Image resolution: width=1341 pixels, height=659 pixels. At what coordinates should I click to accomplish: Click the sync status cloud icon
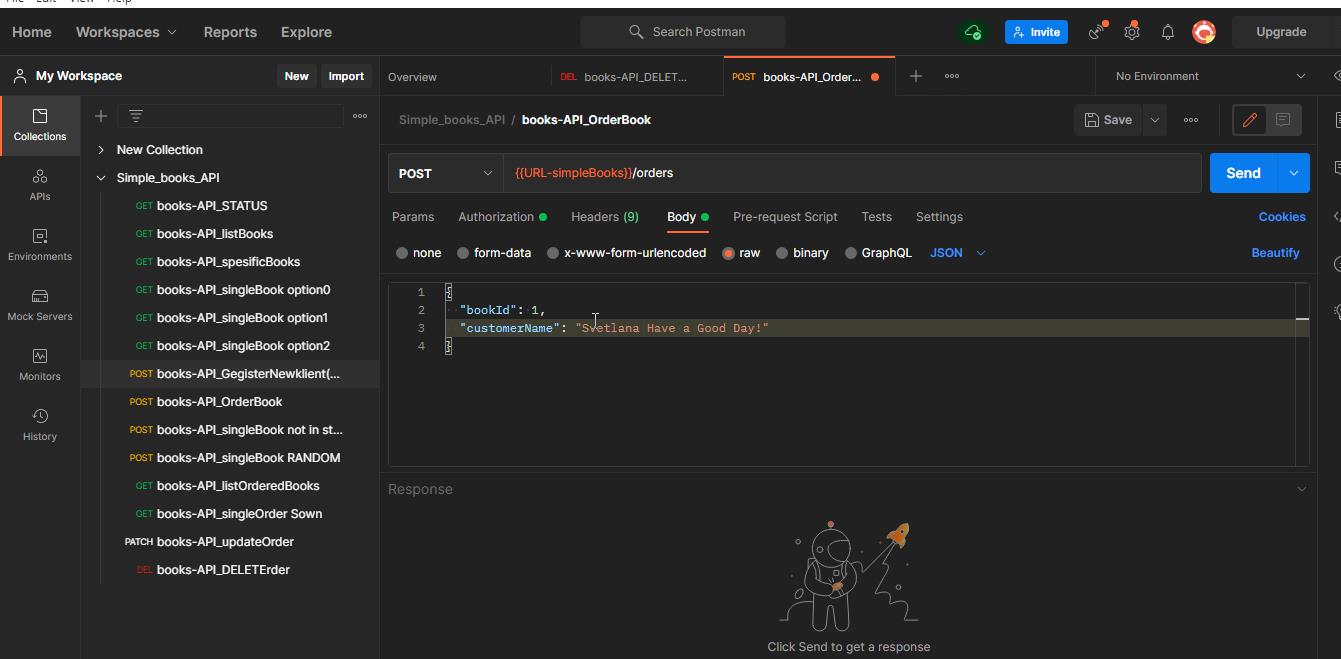point(973,32)
